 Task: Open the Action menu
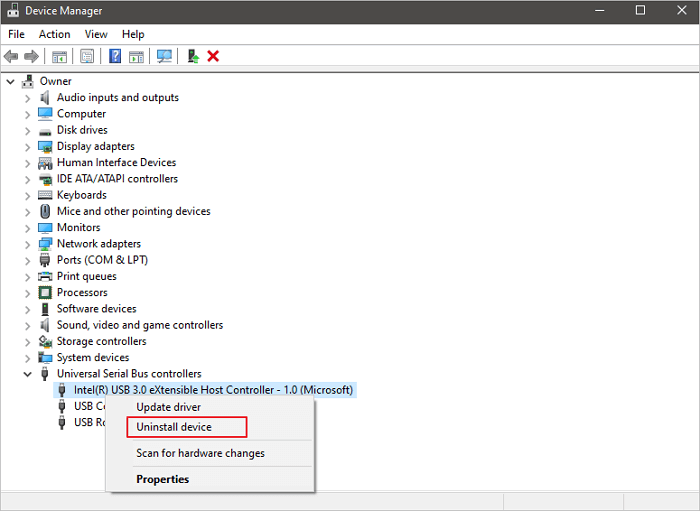pos(54,34)
